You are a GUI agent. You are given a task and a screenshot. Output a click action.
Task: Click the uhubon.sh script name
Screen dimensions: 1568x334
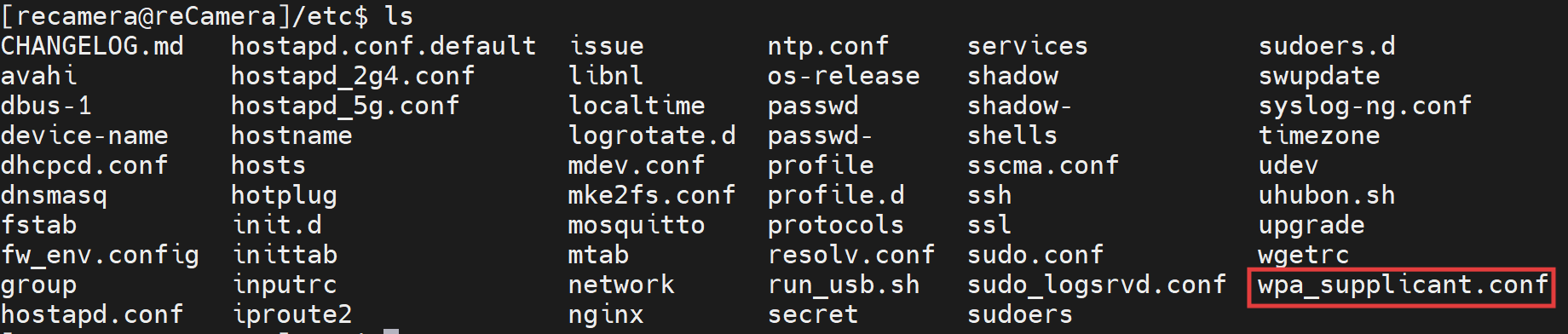click(1327, 195)
